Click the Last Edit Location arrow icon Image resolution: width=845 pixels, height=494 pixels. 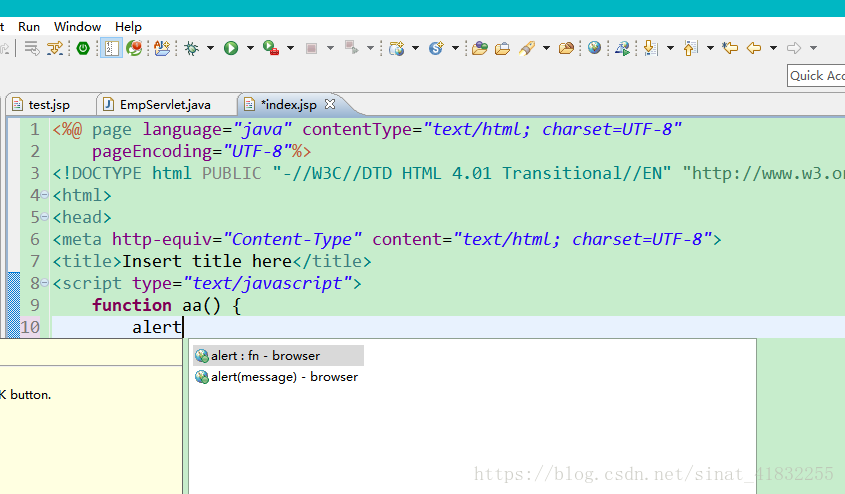point(730,48)
